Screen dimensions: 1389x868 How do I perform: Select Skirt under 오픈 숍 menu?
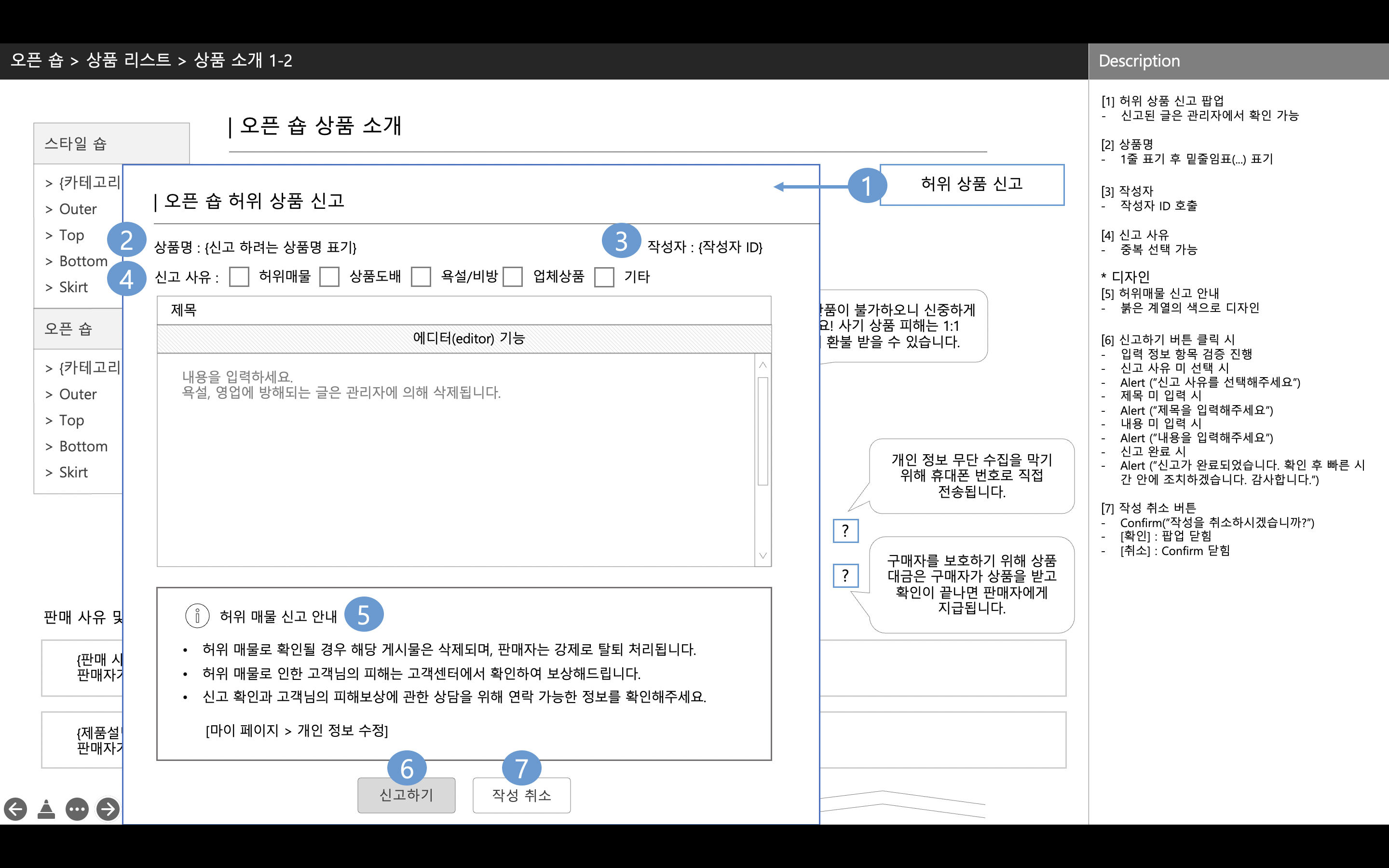[73, 472]
